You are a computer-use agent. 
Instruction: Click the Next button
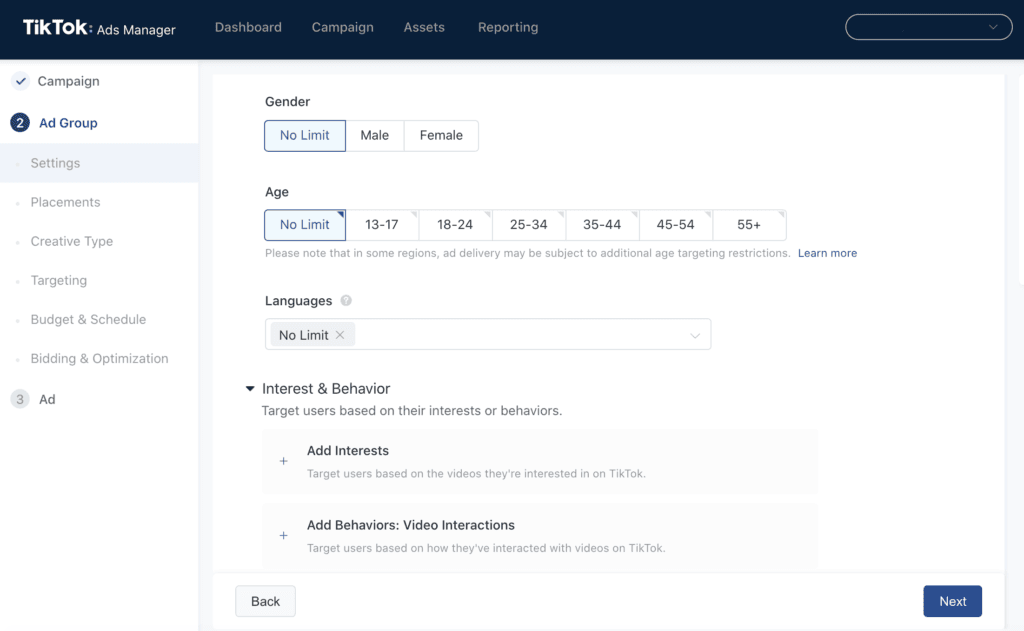tap(952, 601)
